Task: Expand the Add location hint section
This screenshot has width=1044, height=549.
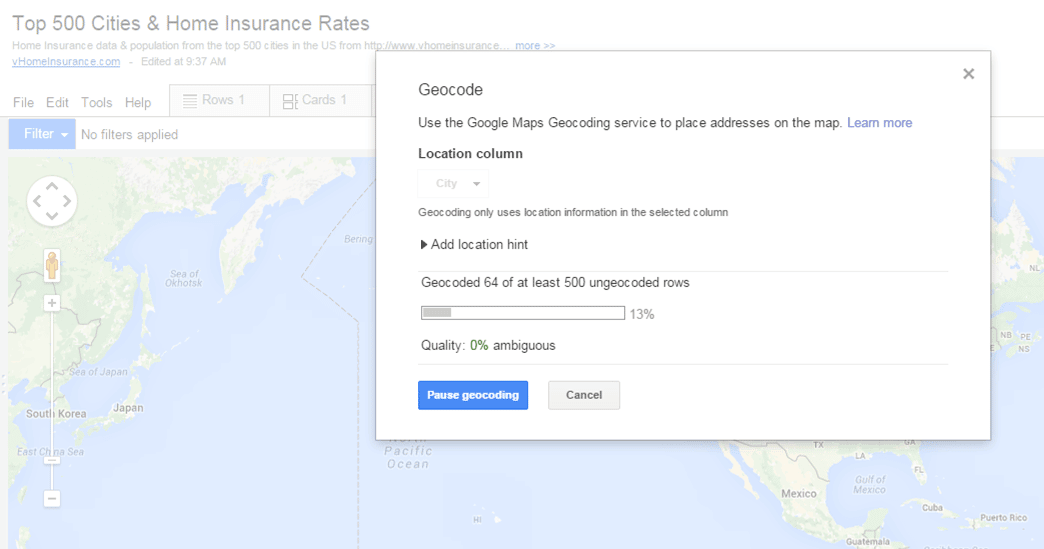Action: click(474, 245)
